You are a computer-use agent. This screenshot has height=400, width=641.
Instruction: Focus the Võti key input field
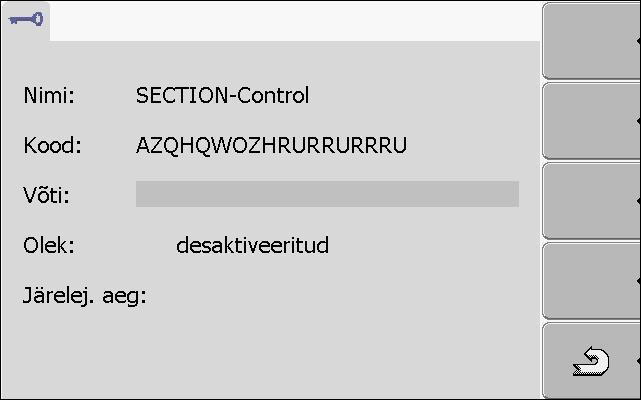click(x=327, y=194)
